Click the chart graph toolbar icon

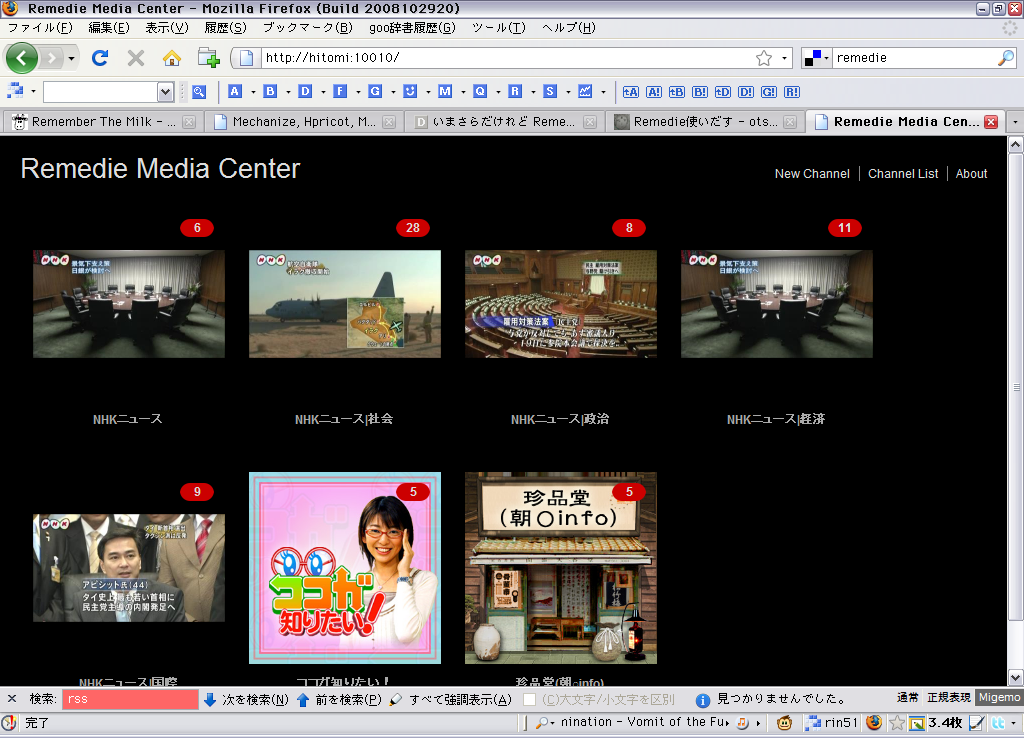pyautogui.click(x=585, y=91)
